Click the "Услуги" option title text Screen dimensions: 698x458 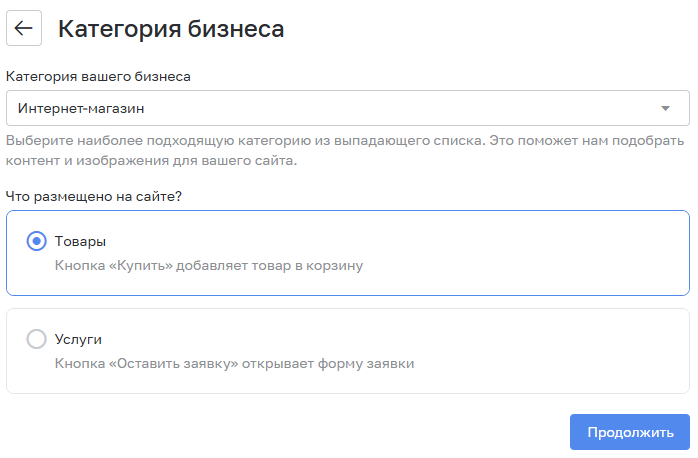click(x=79, y=339)
